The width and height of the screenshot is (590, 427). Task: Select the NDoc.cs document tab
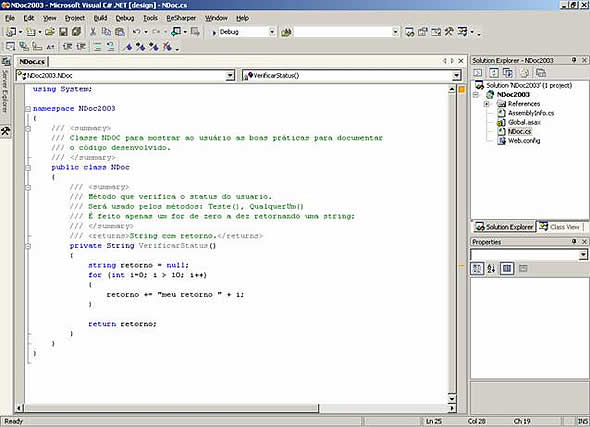point(32,62)
